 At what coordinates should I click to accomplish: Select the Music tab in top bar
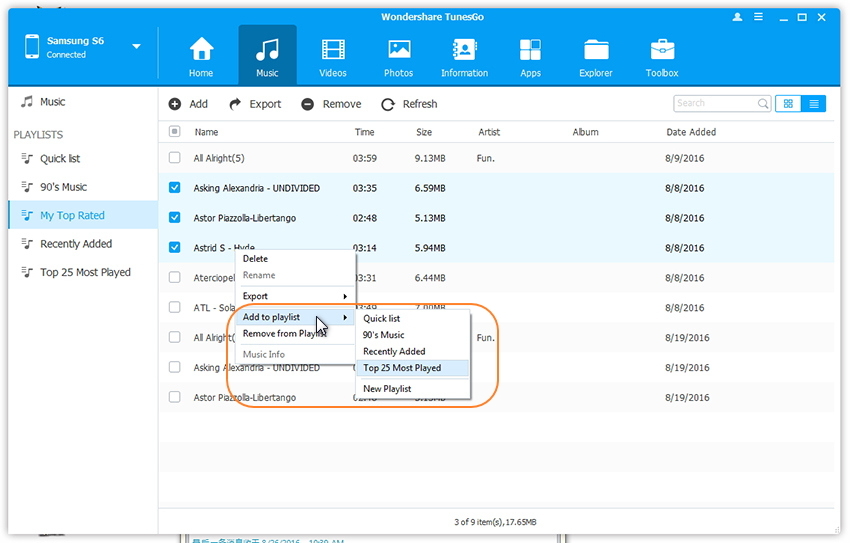(x=267, y=55)
